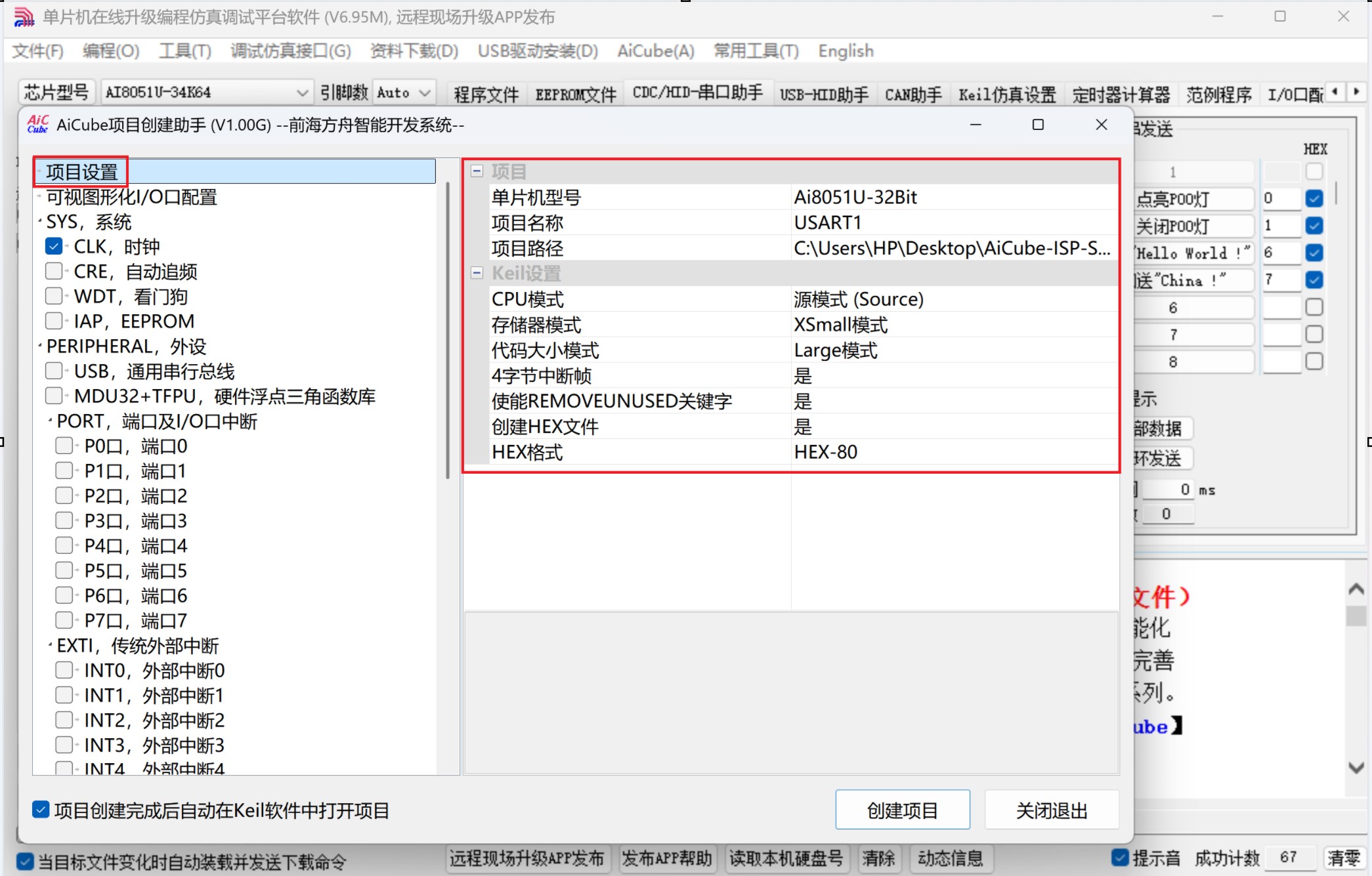The width and height of the screenshot is (1372, 876).
Task: Click the 清除 button
Action: click(878, 858)
